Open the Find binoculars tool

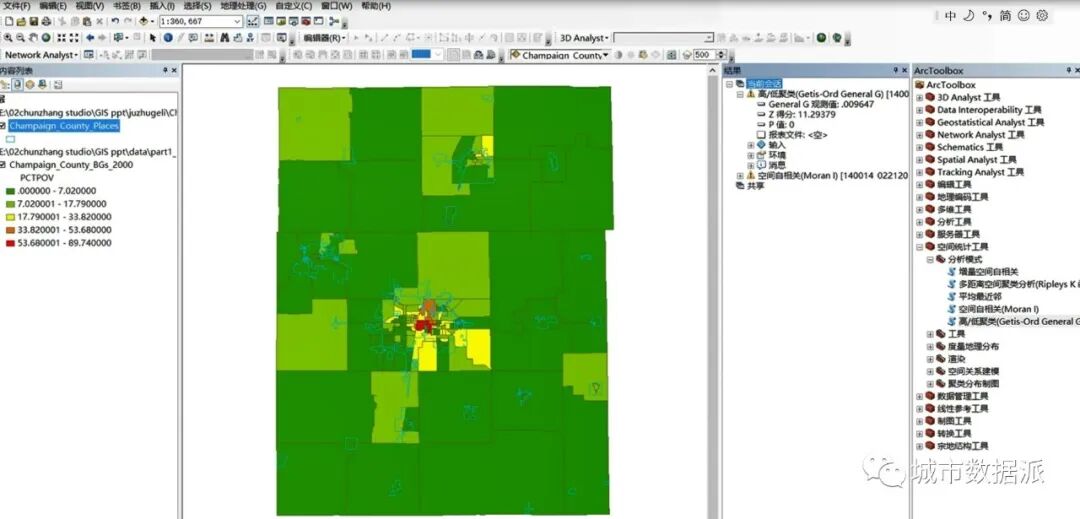click(224, 38)
